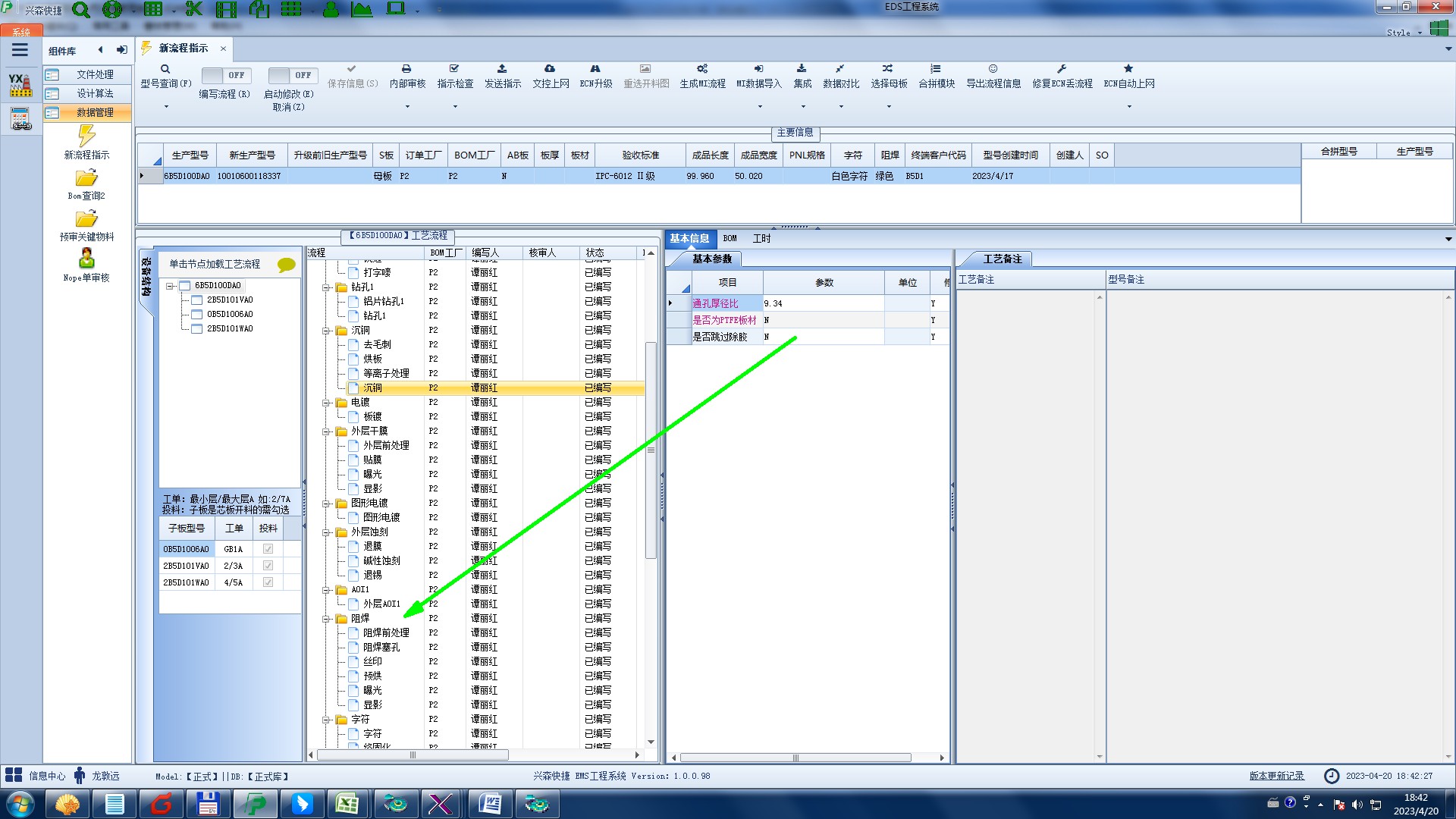Click the ECN升级 toolbar icon
The width and height of the screenshot is (1456, 819).
pyautogui.click(x=595, y=69)
